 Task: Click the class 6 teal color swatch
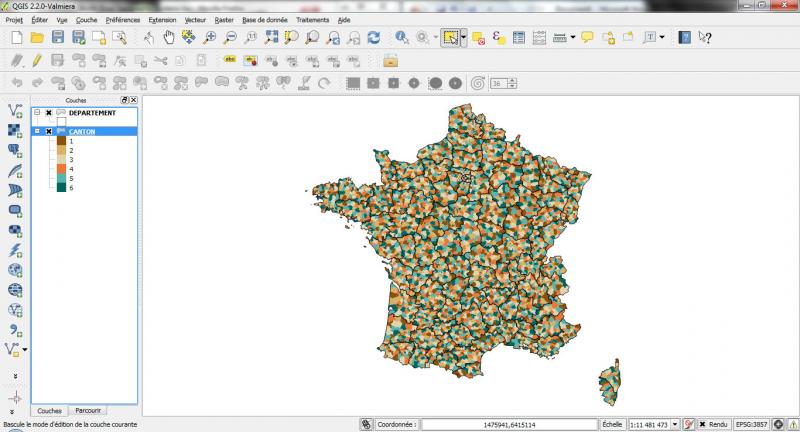coord(61,187)
